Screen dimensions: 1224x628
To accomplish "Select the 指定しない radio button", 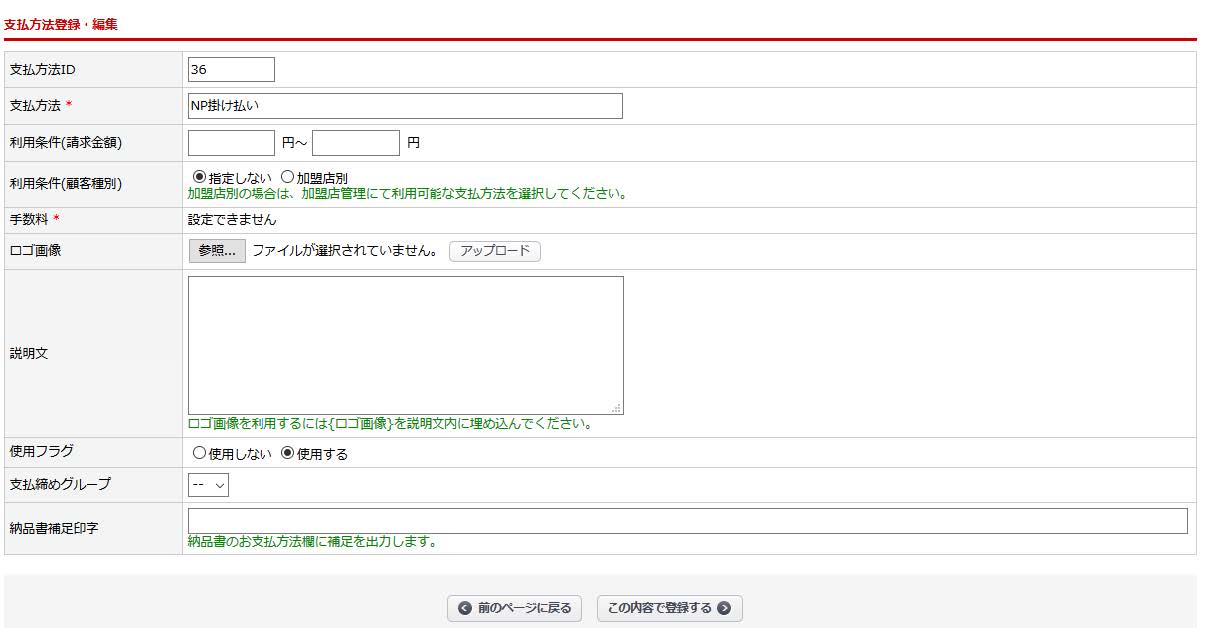I will coord(199,177).
